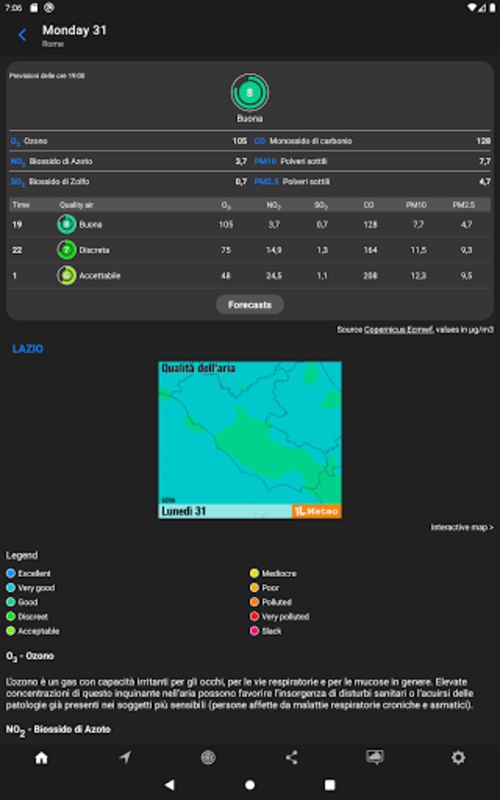Tap the Excellent blue legend swatch
Screen dimensions: 500x800
coord(11,573)
